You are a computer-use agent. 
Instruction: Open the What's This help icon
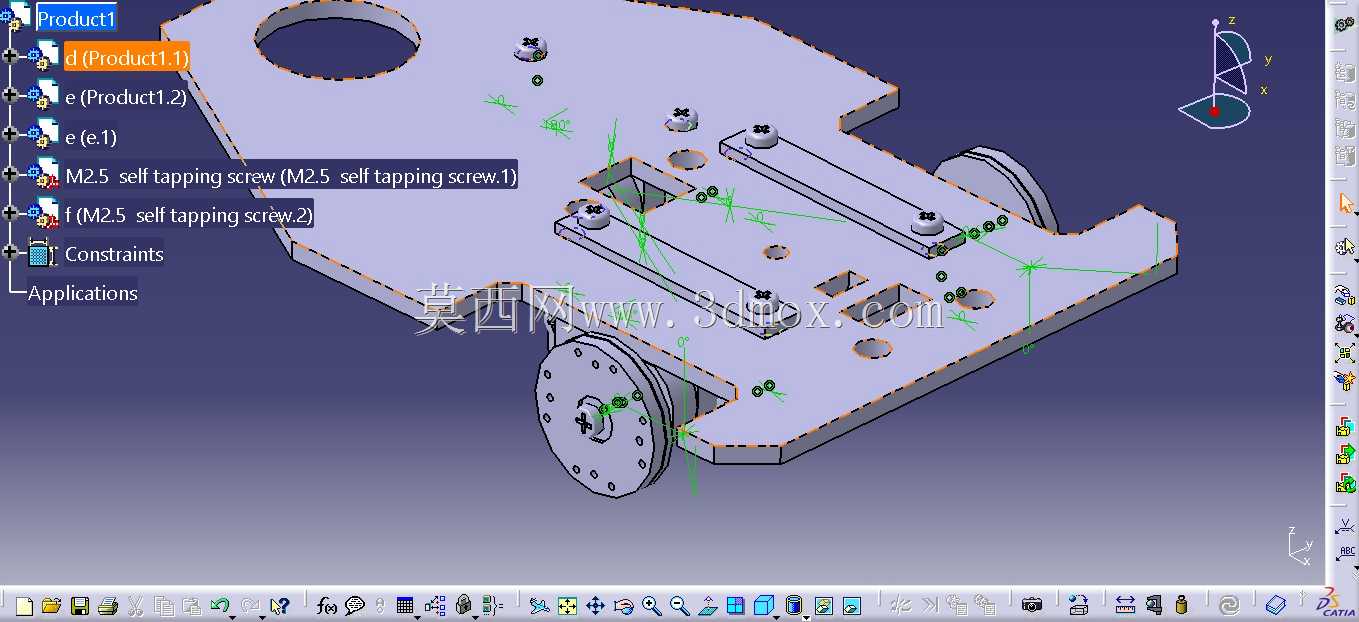click(x=280, y=605)
